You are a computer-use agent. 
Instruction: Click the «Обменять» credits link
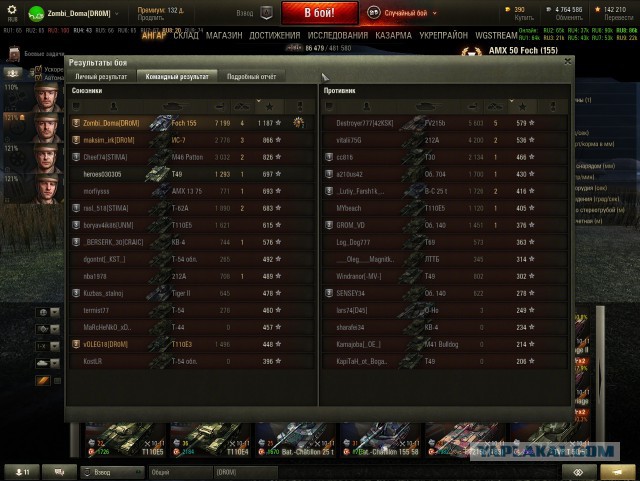(x=569, y=18)
